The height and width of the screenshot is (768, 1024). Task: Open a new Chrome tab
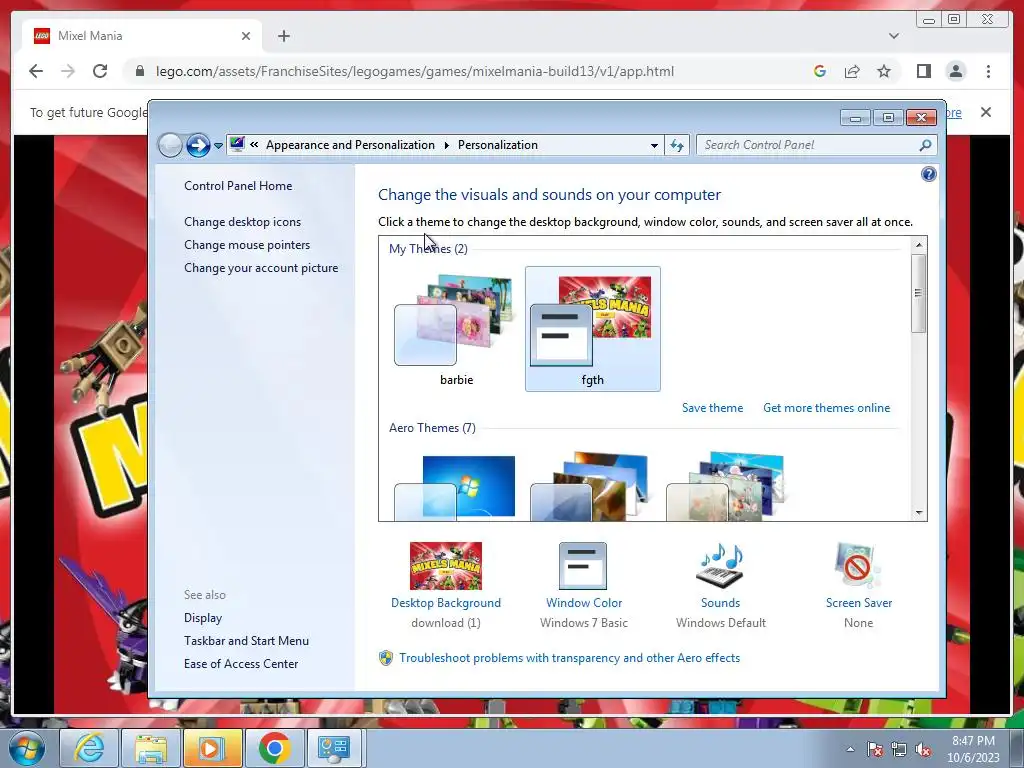tap(283, 36)
